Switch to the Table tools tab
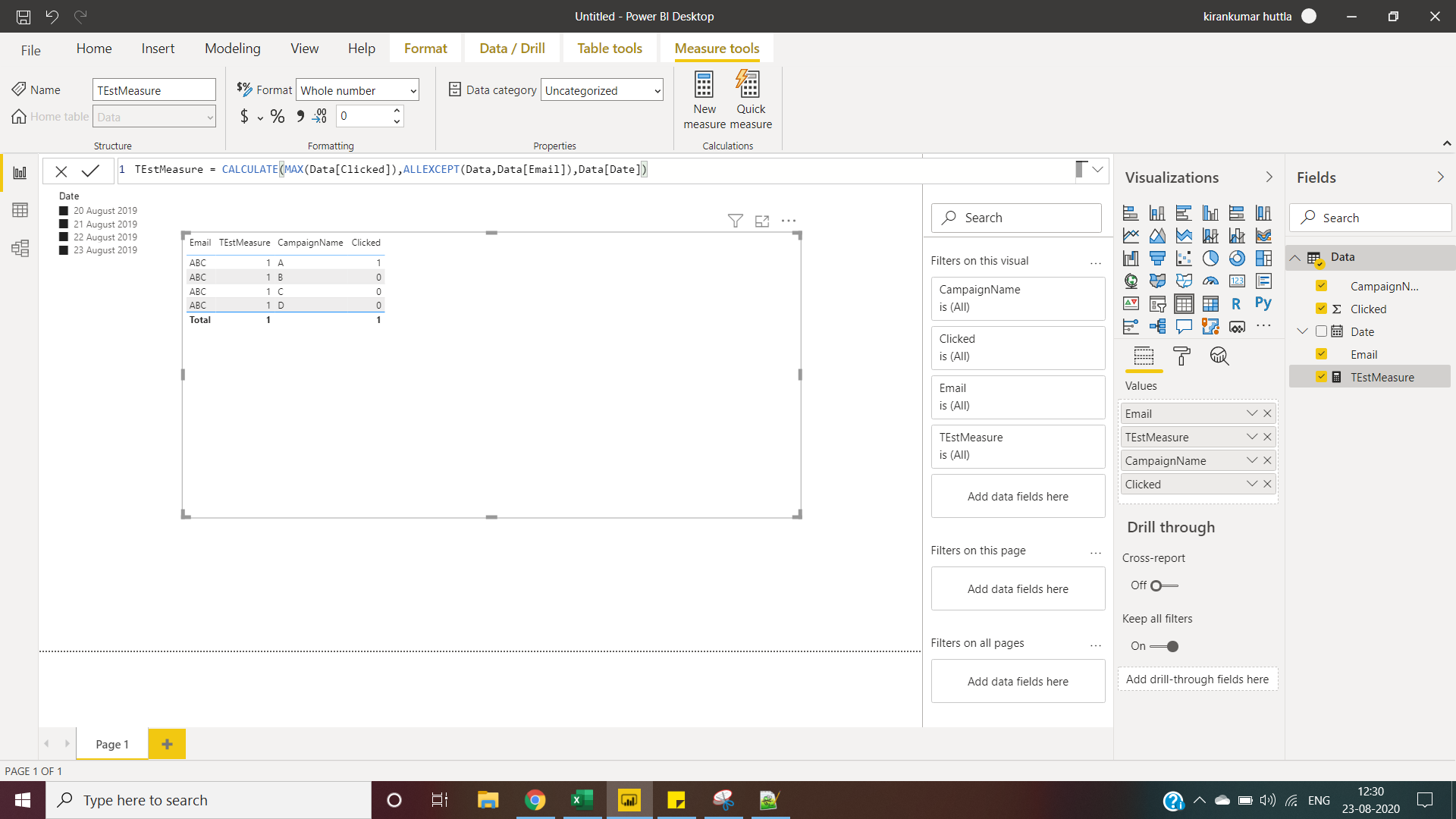 (x=610, y=49)
